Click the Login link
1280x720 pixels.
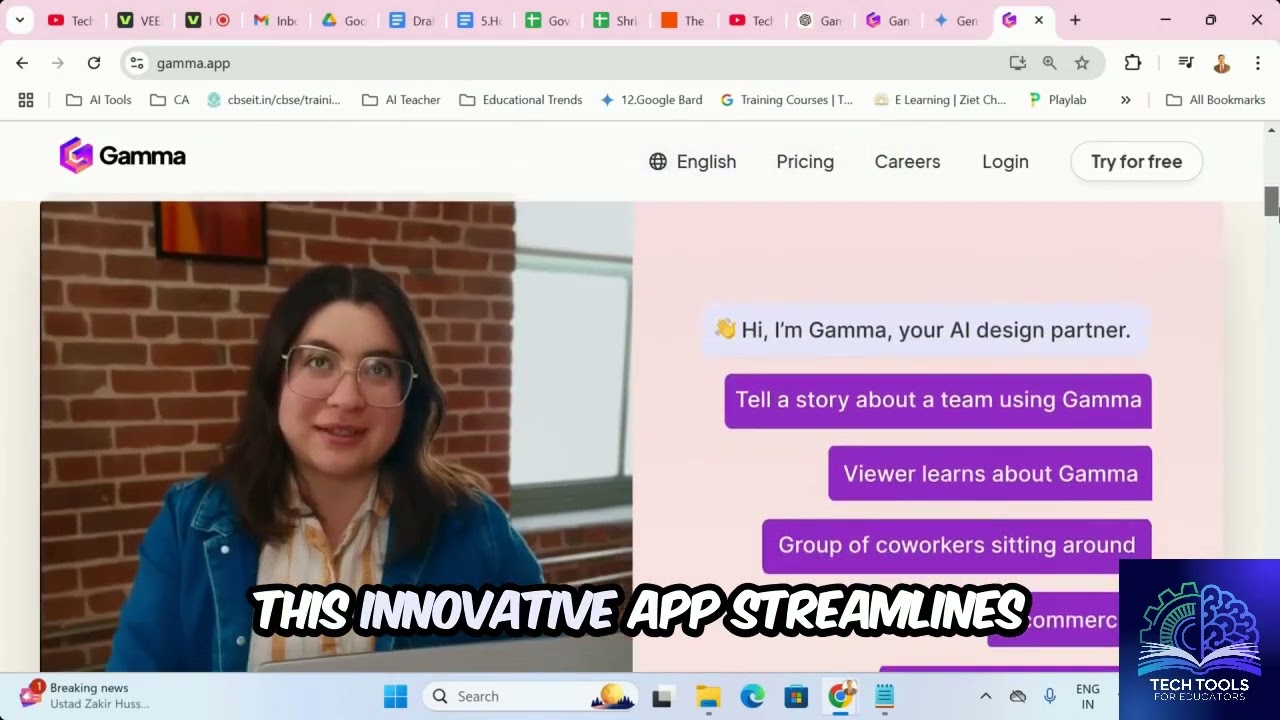tap(1005, 162)
